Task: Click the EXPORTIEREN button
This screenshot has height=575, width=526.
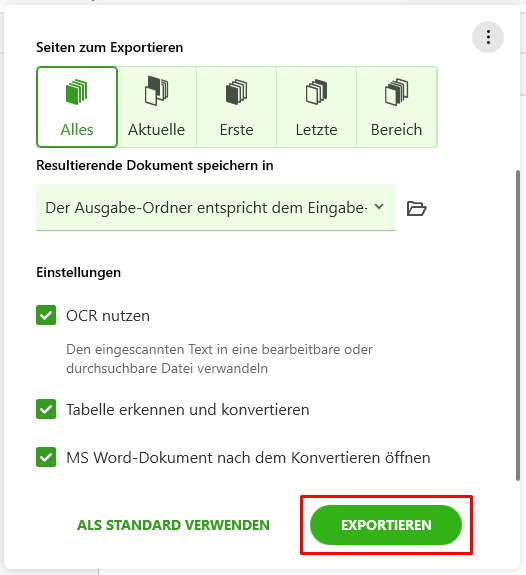Action: pos(386,525)
